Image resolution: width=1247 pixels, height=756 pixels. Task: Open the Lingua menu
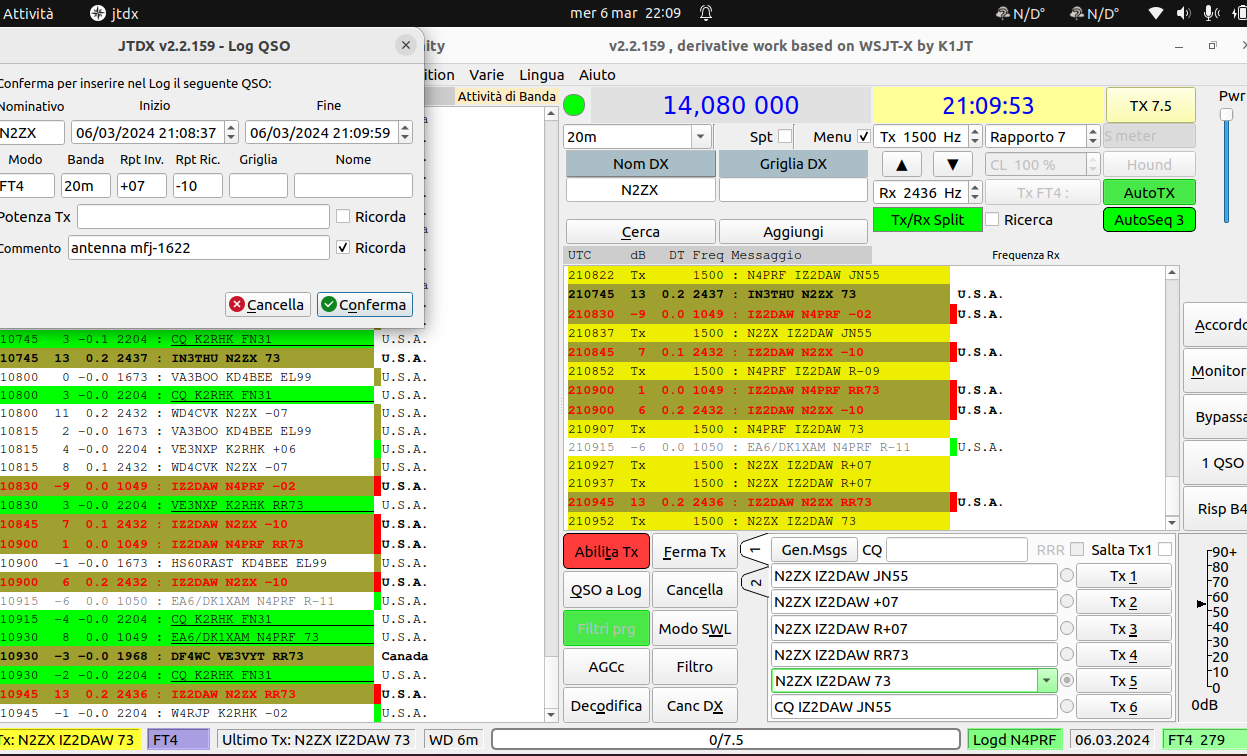[x=542, y=75]
